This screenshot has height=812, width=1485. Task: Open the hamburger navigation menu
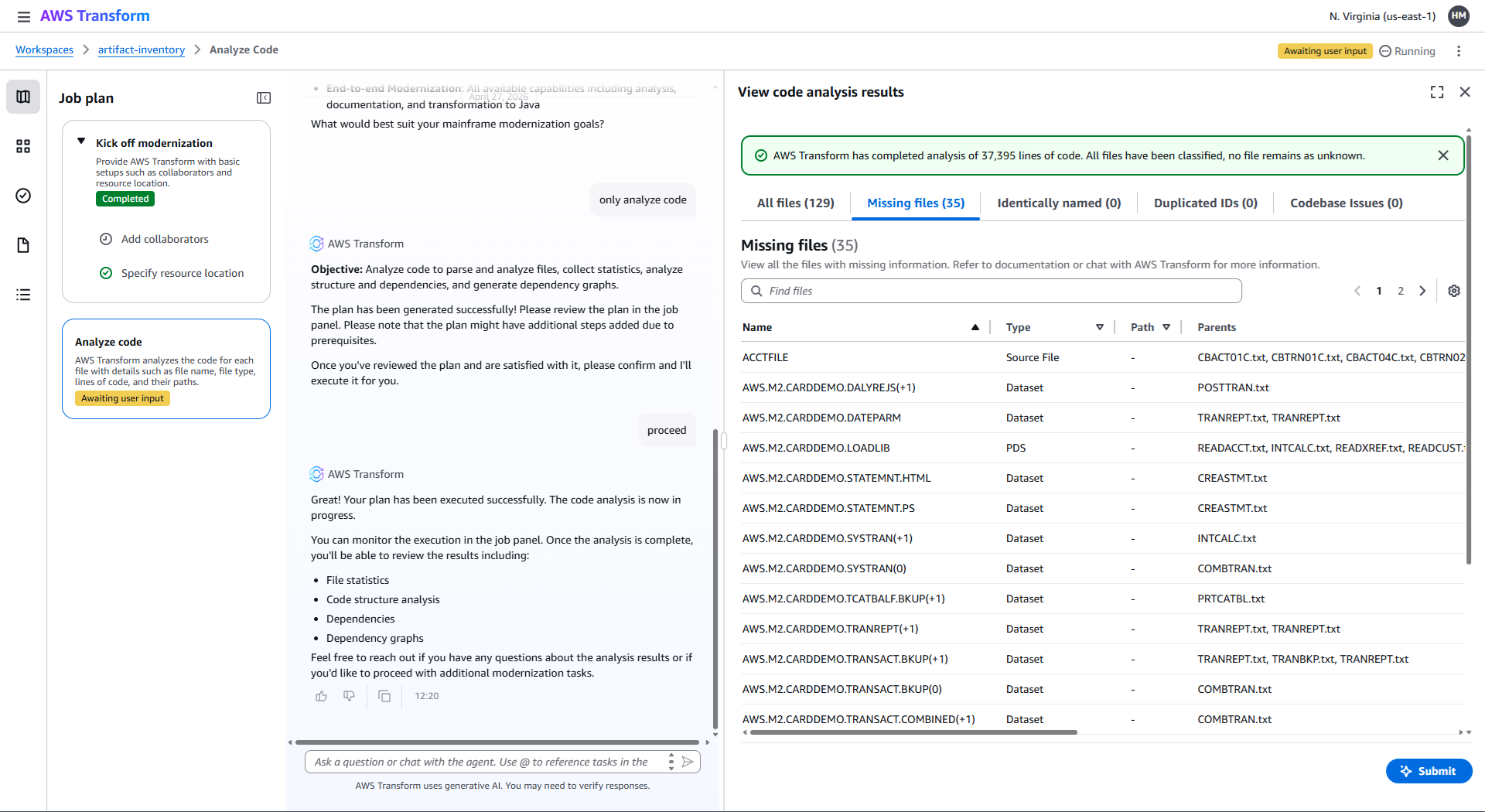point(24,16)
